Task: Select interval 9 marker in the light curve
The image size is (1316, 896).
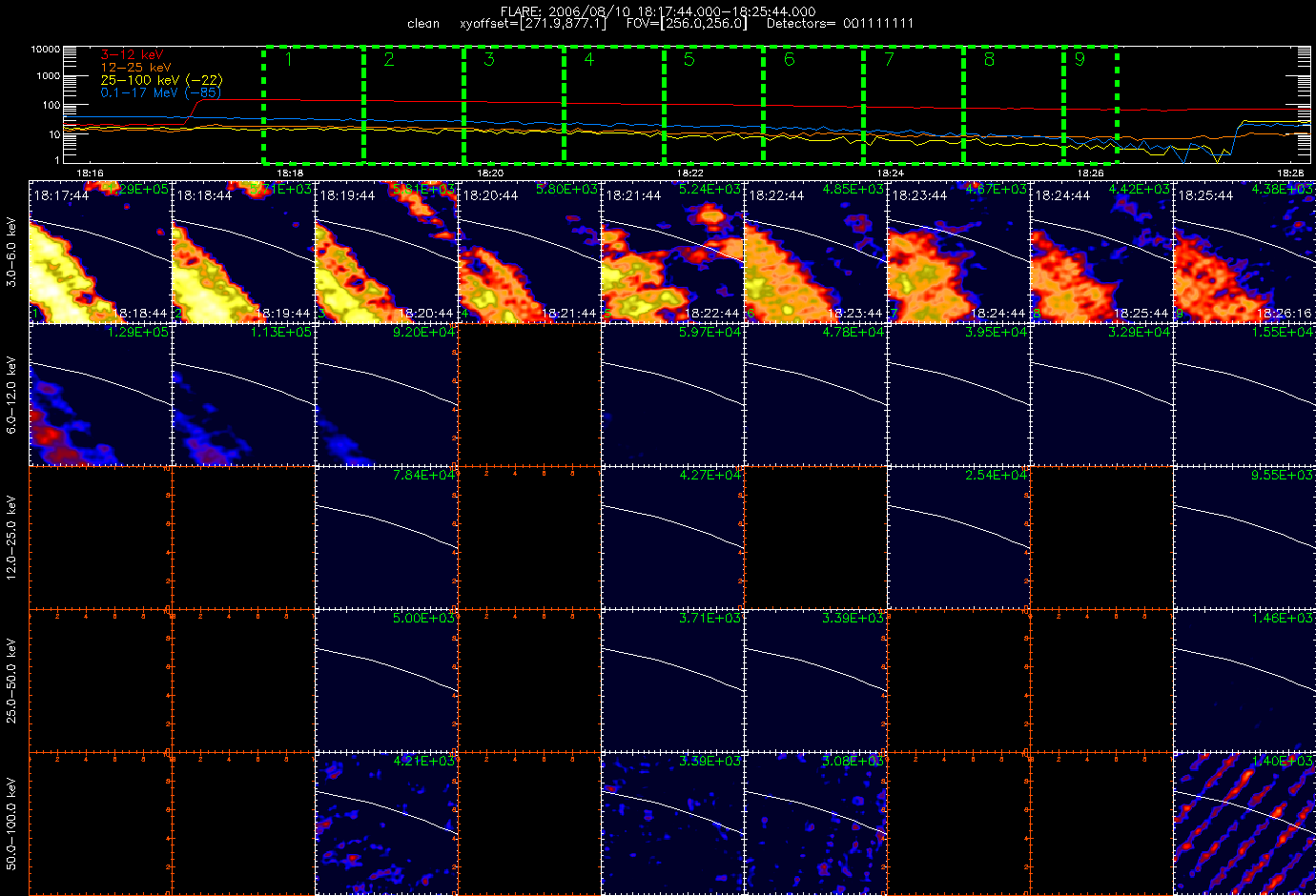Action: click(1080, 59)
